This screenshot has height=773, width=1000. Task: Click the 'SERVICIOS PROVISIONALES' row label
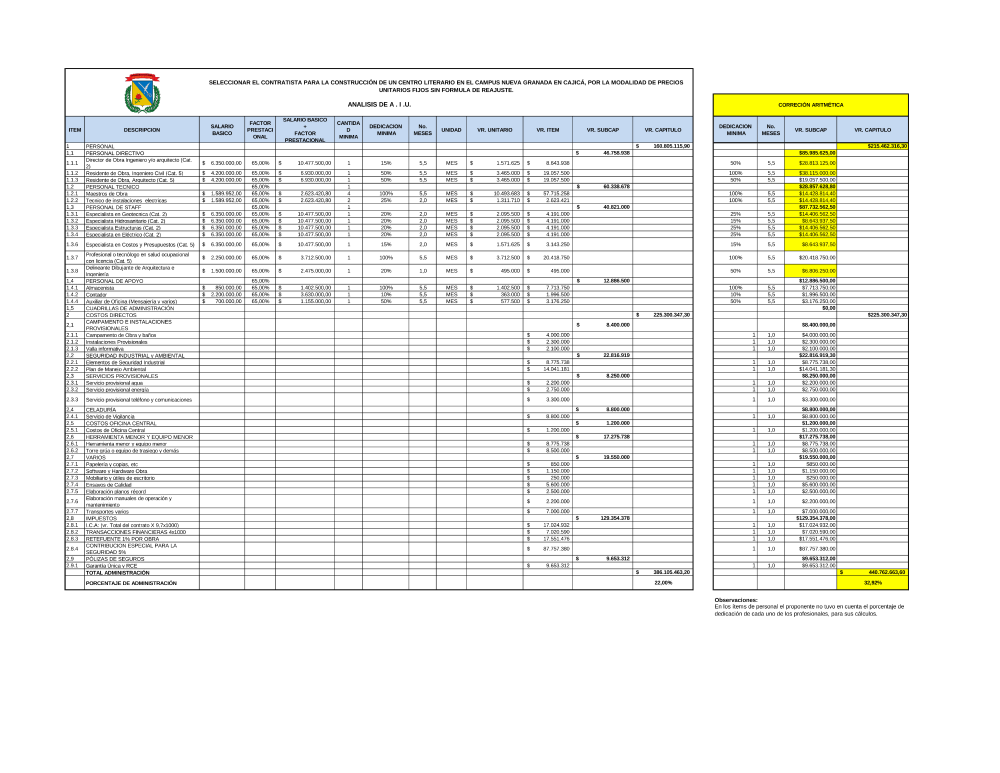coord(122,376)
